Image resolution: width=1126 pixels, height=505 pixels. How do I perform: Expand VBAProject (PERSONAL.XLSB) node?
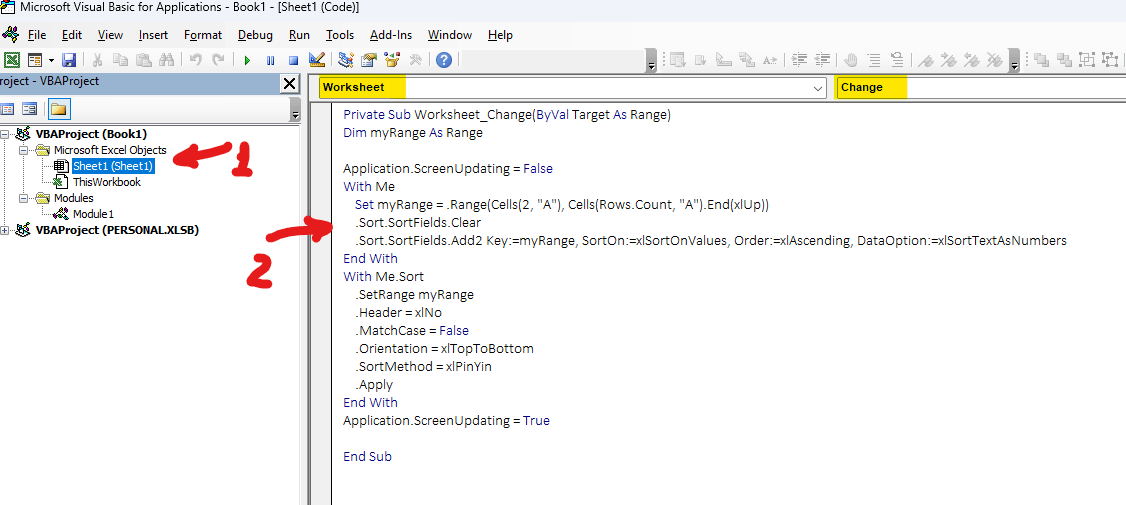6,231
